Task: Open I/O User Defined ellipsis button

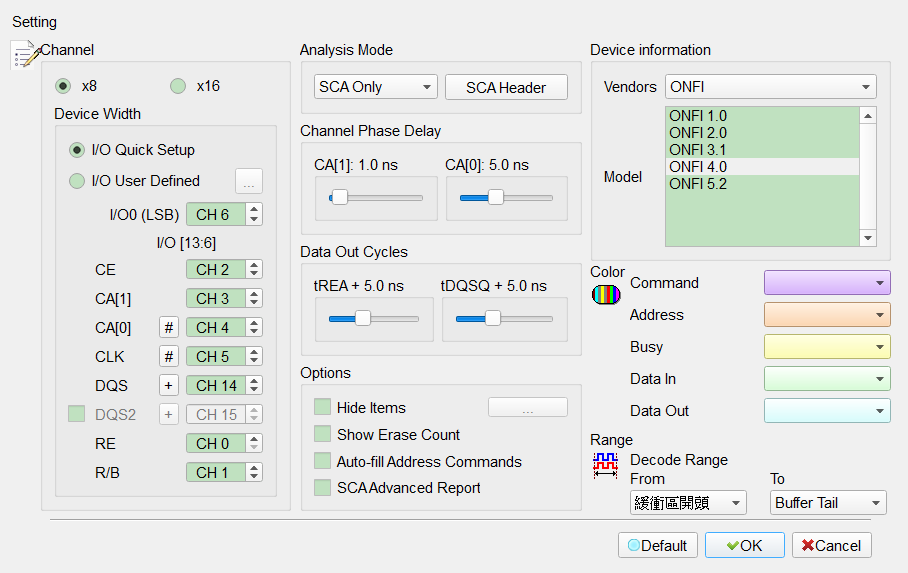Action: pos(249,181)
